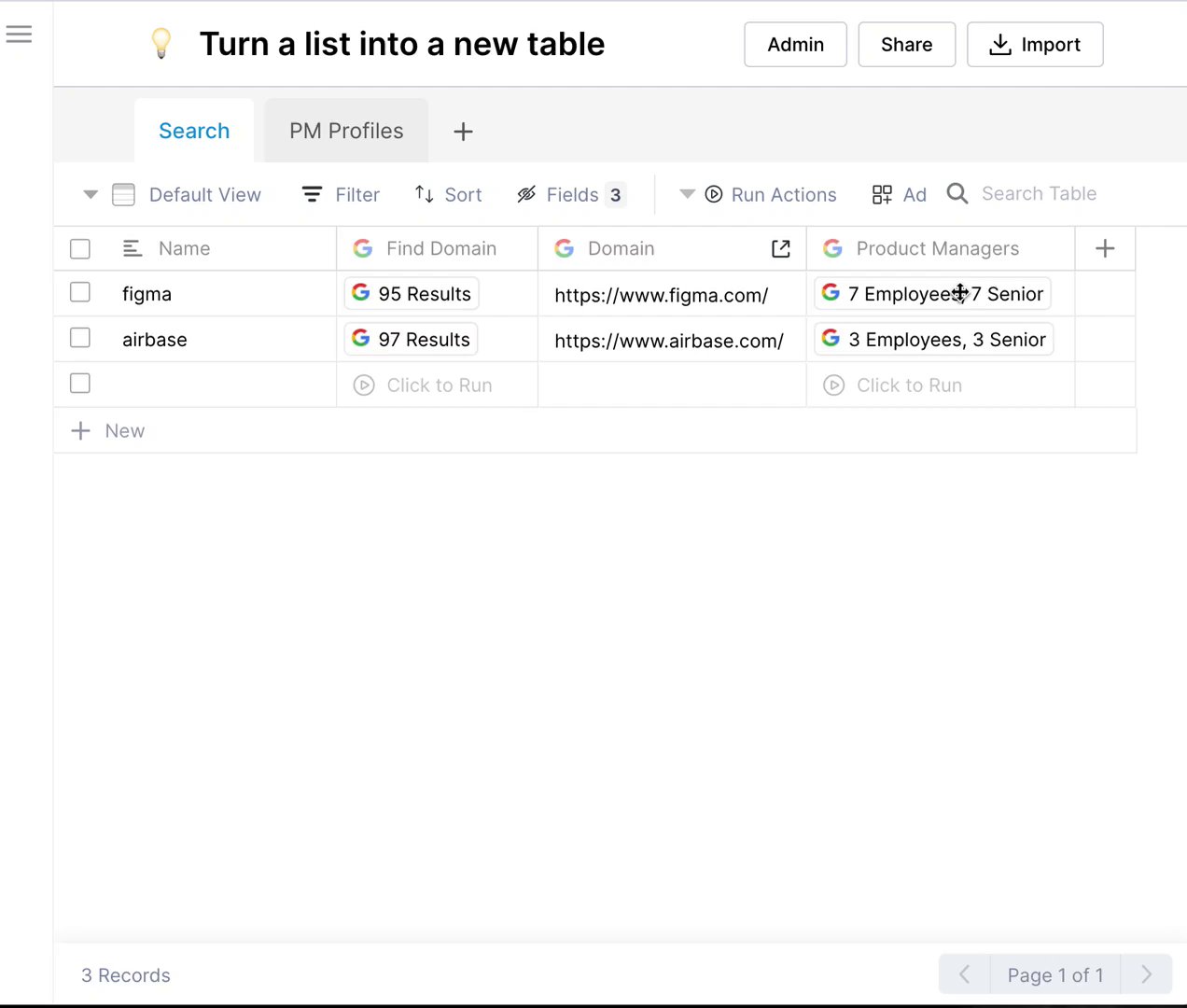Screen dimensions: 1187x1008
Task: Expand the Default View dropdown arrow
Action: (91, 194)
